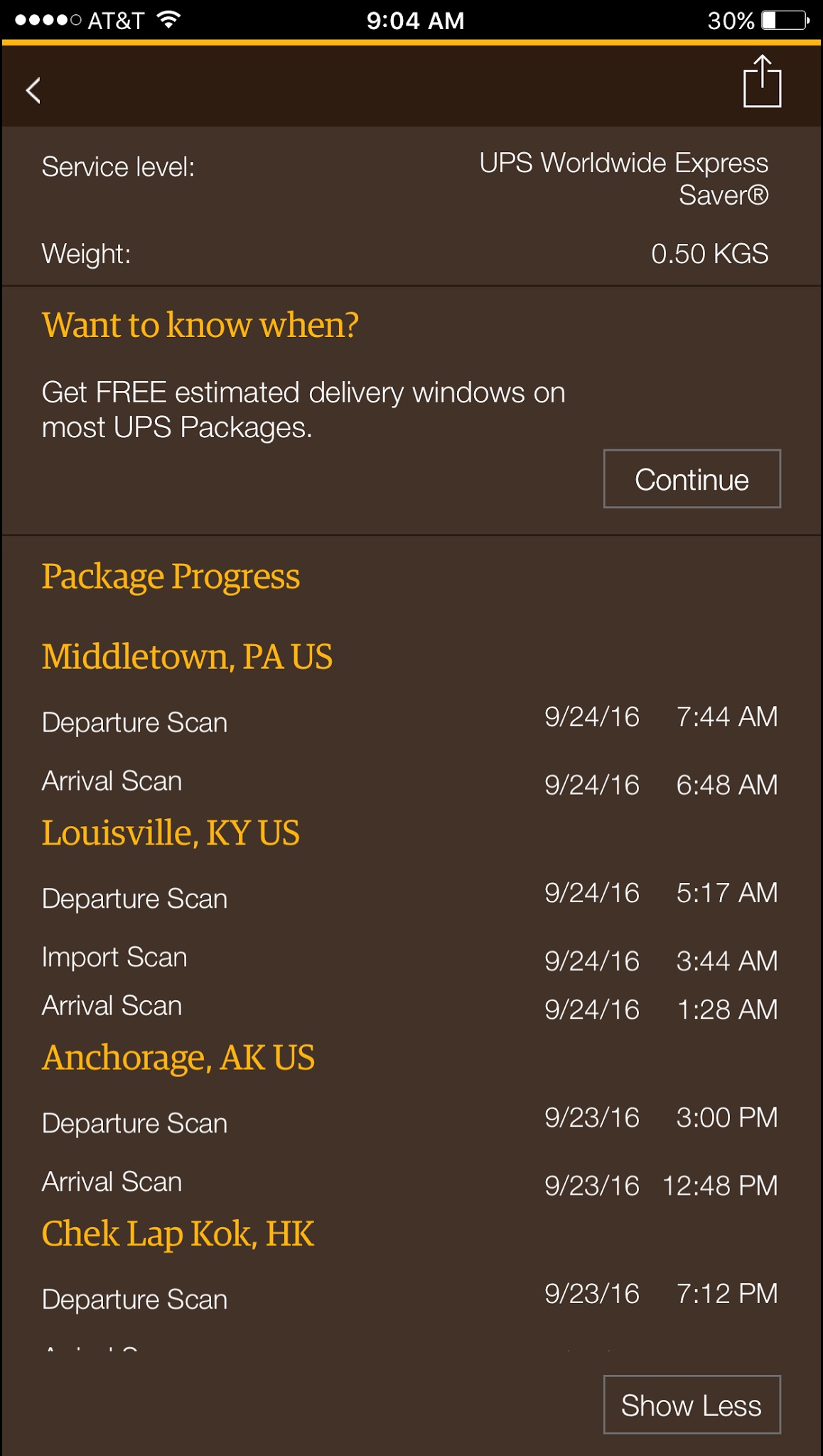The image size is (823, 1456).
Task: Collapse tracking details with Show Less
Action: point(692,1405)
